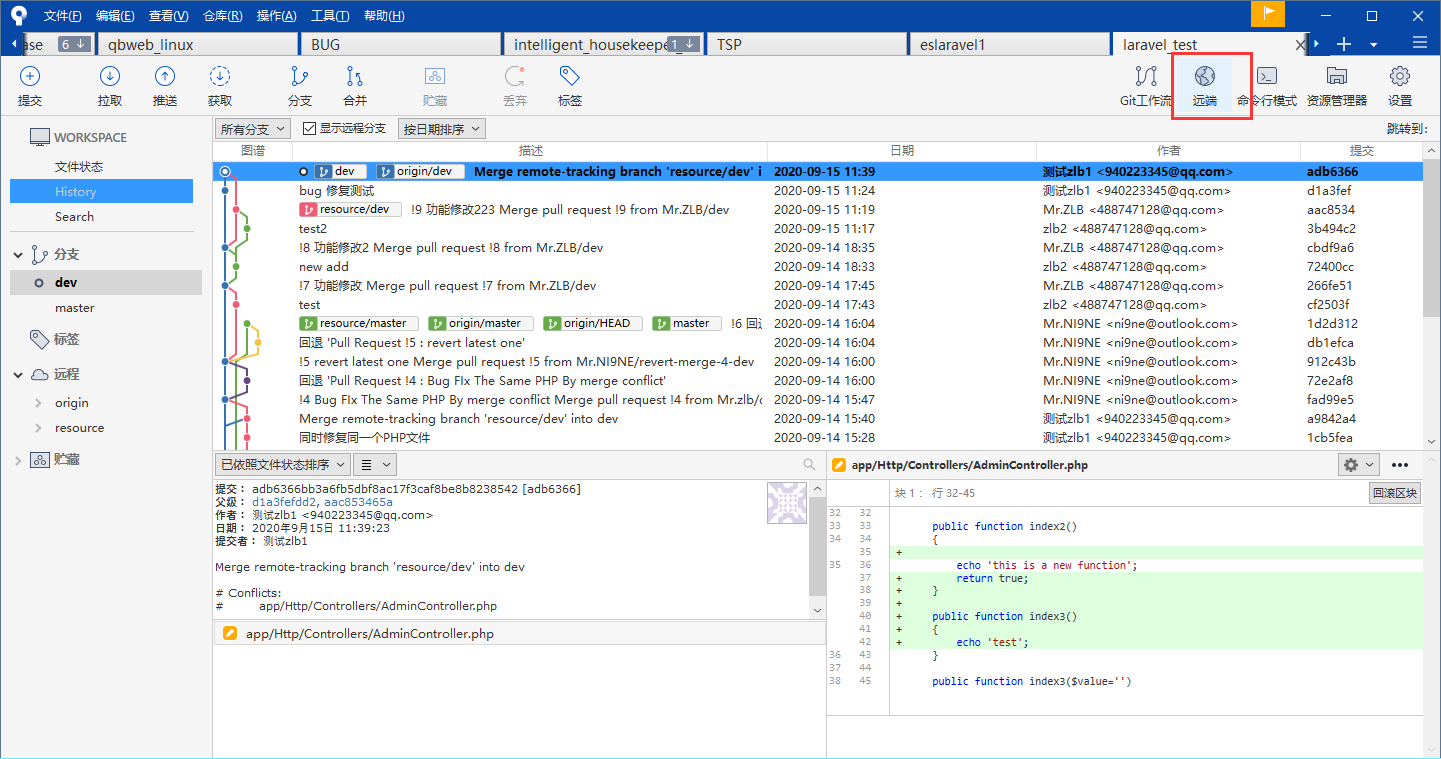This screenshot has height=759, width=1441.
Task: Click the 回滚区块 button
Action: [x=1394, y=493]
